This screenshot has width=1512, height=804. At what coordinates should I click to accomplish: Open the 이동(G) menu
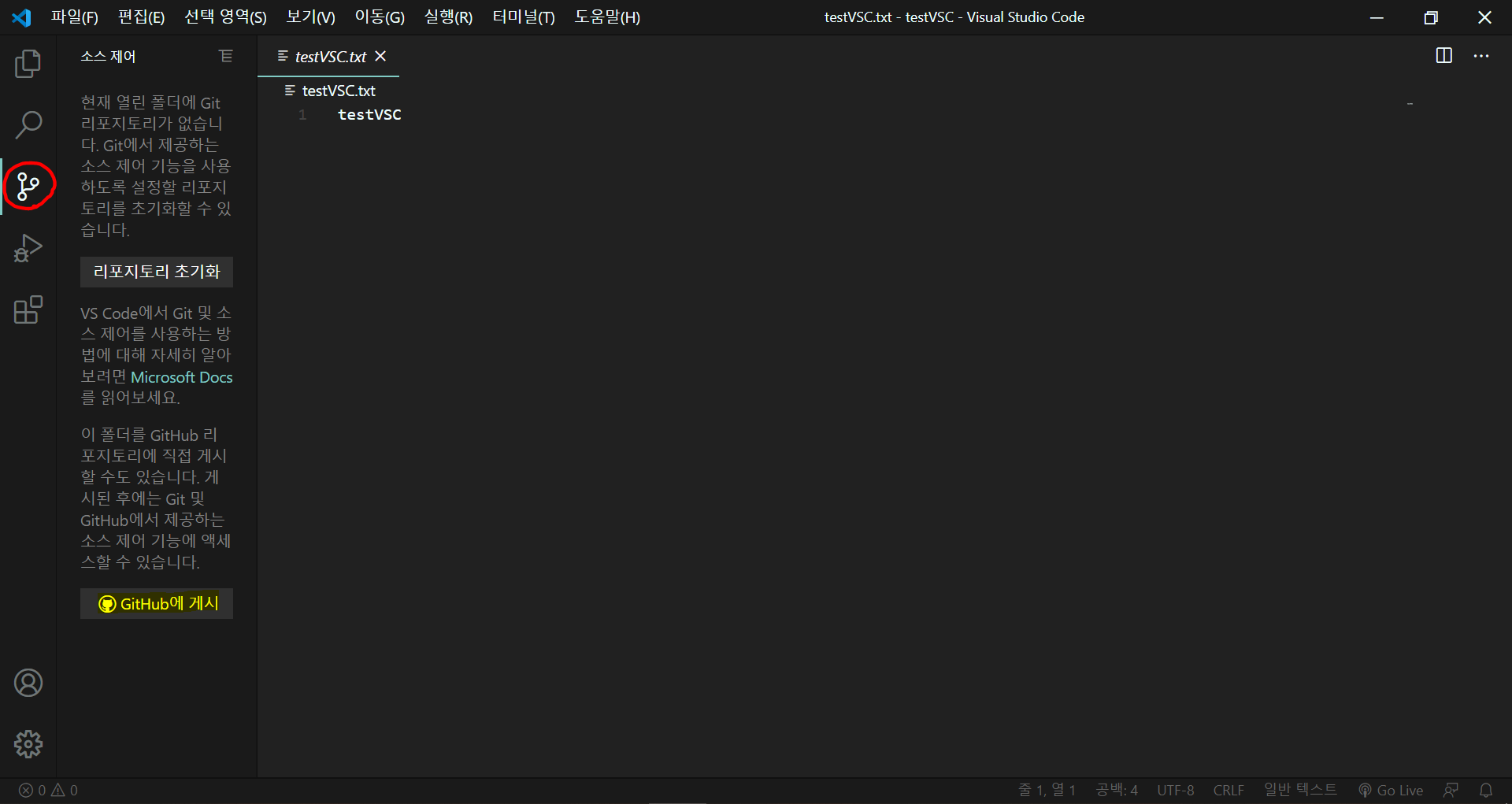[380, 17]
